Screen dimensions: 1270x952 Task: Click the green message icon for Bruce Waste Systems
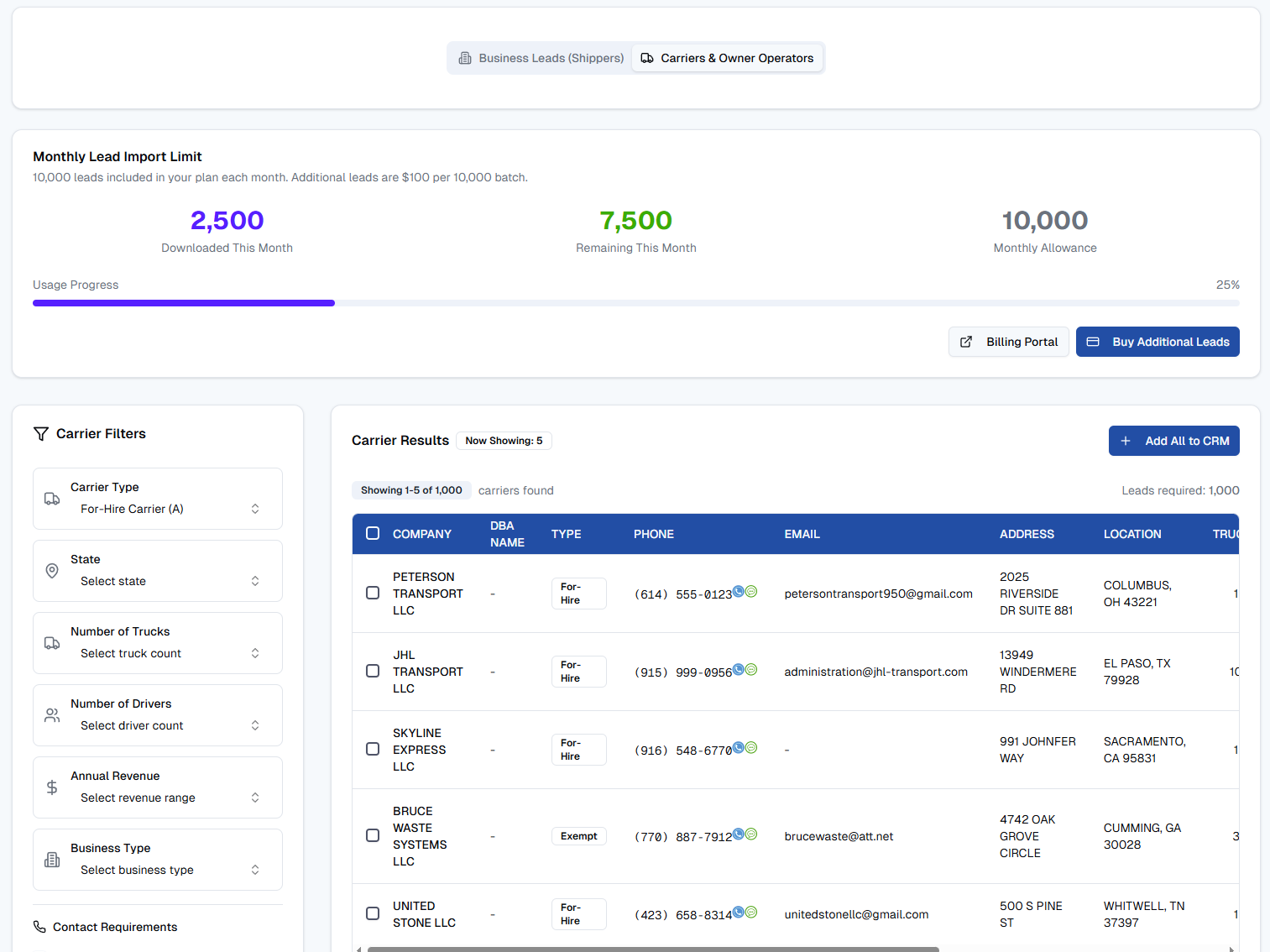click(751, 834)
